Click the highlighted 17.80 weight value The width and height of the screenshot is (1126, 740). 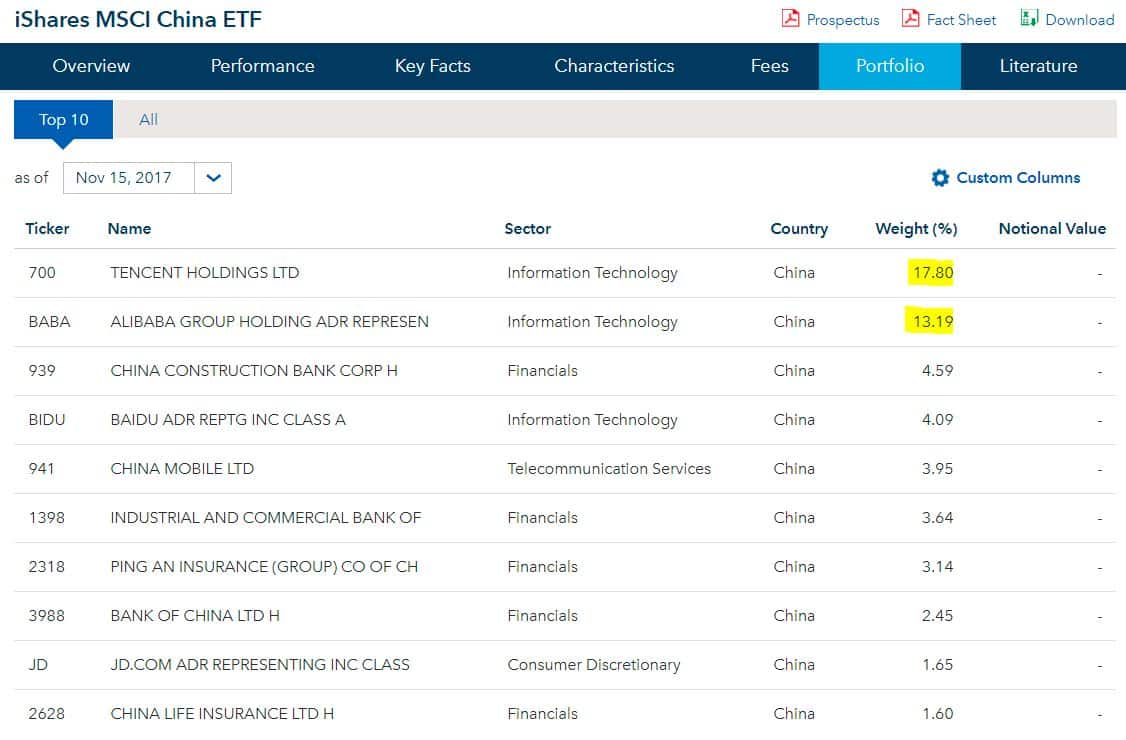pyautogui.click(x=933, y=273)
